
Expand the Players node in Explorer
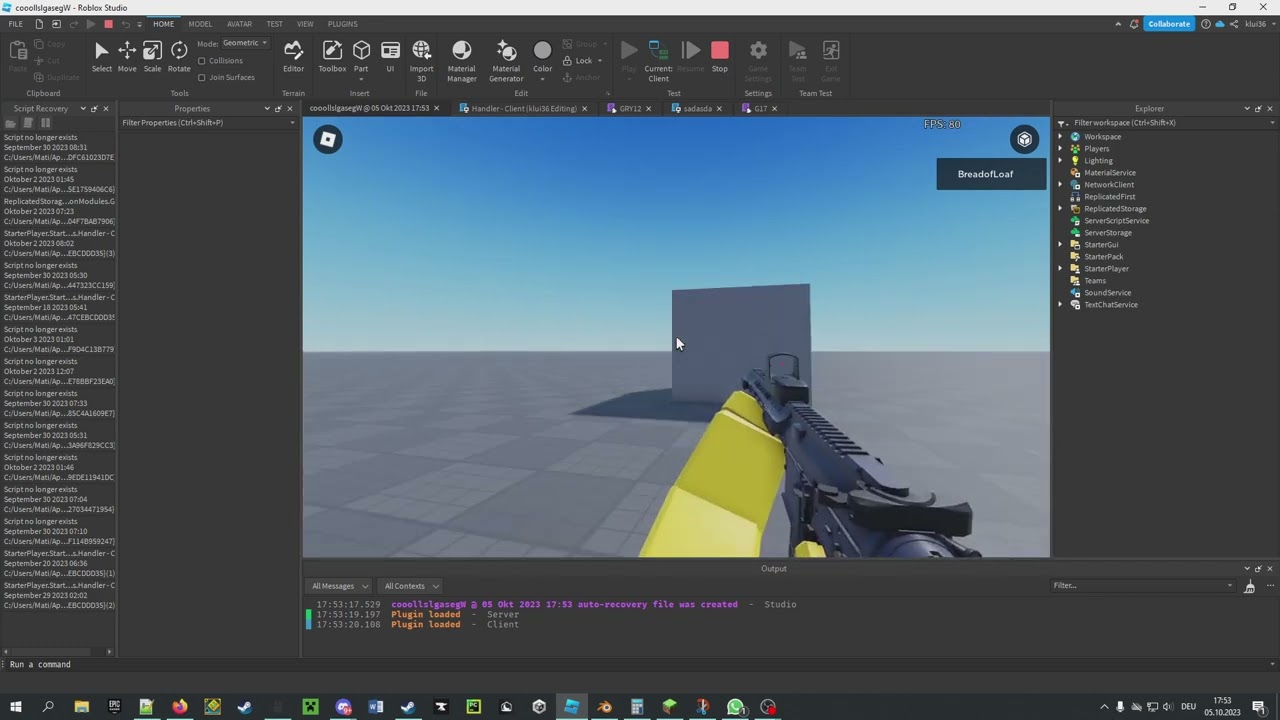pyautogui.click(x=1061, y=149)
